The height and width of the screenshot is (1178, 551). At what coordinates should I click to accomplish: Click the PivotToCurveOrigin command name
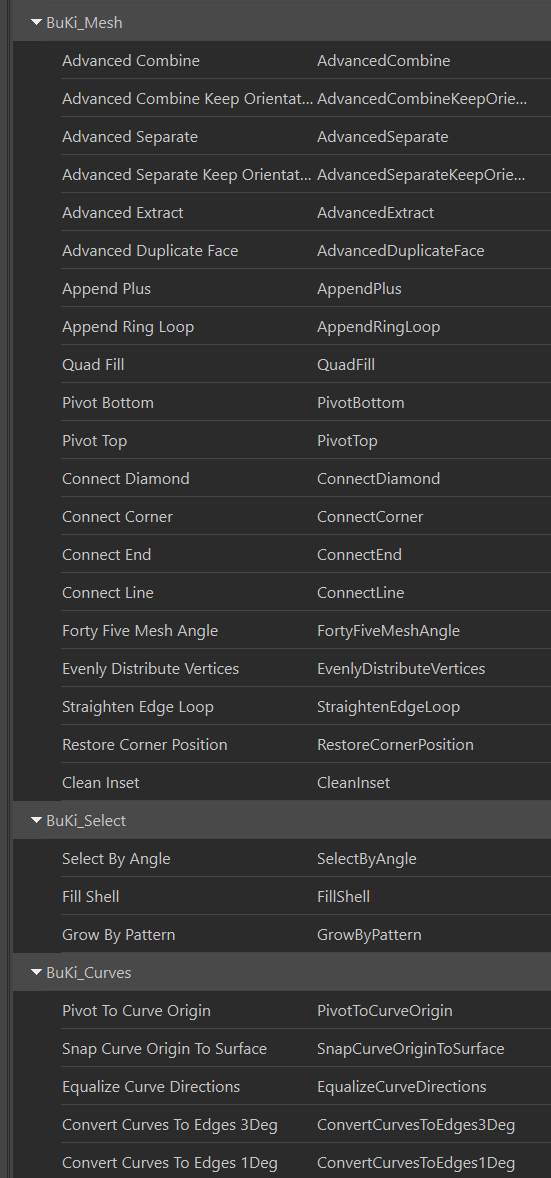pyautogui.click(x=385, y=1010)
